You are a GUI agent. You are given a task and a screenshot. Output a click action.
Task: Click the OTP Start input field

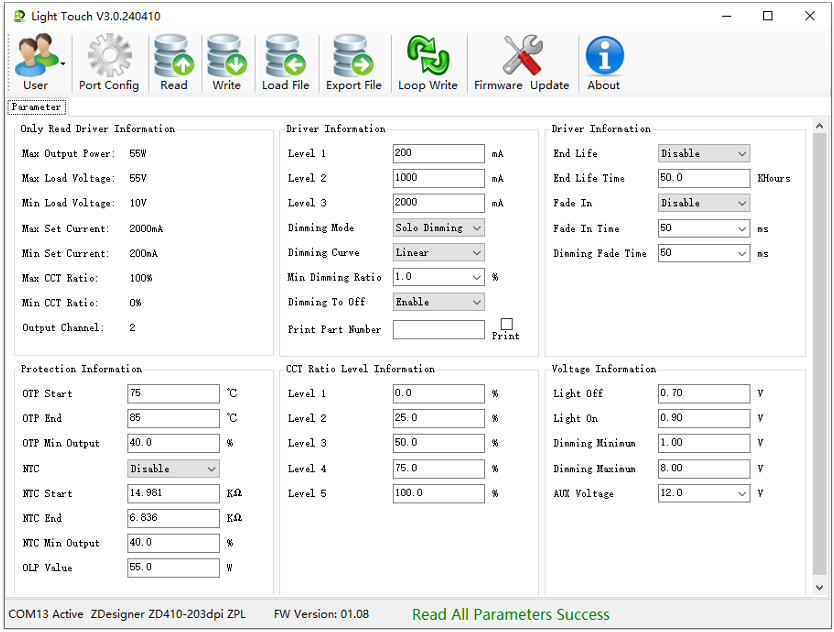coord(173,394)
